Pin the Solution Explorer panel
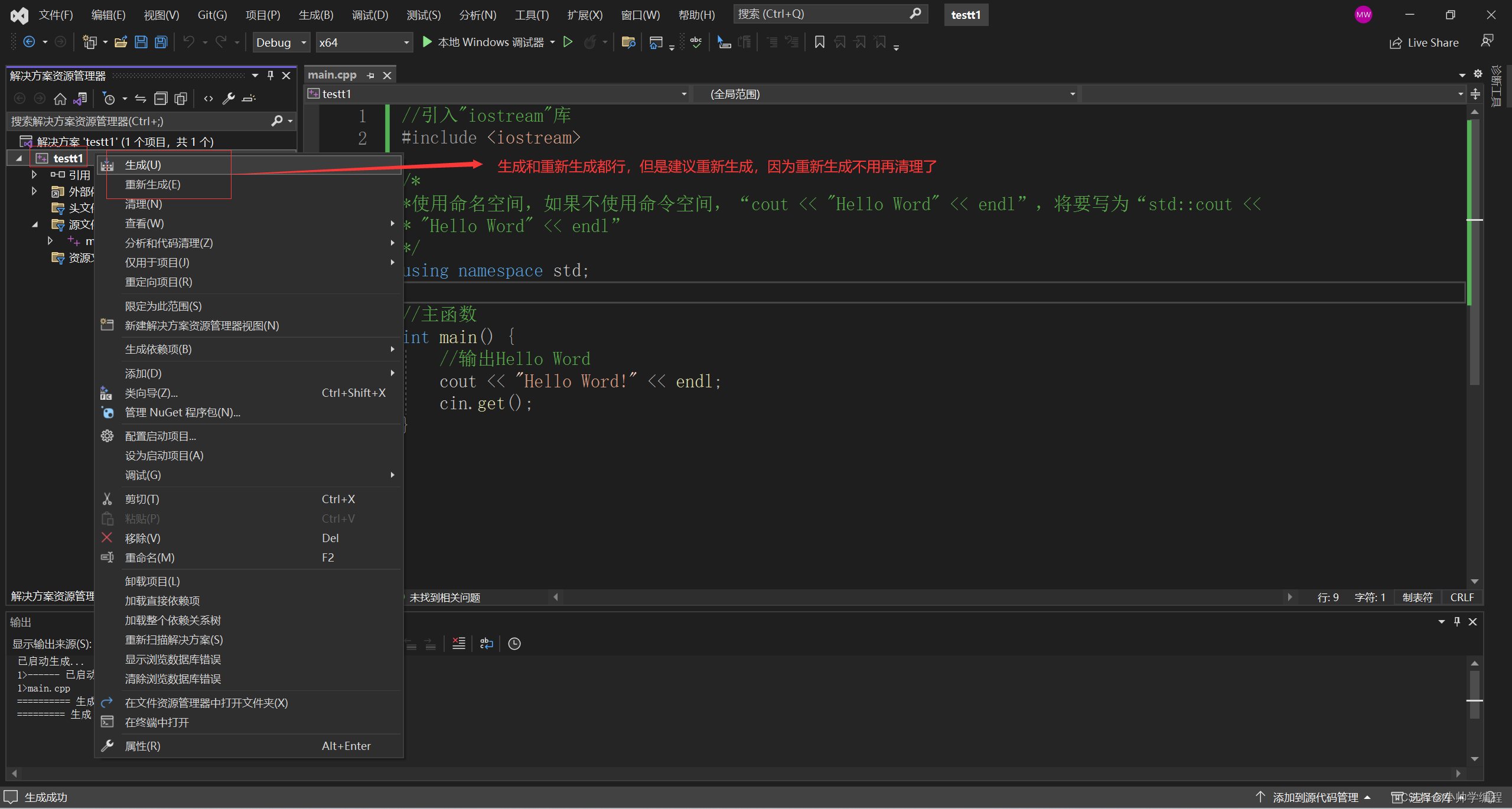This screenshot has width=1512, height=809. pos(271,75)
